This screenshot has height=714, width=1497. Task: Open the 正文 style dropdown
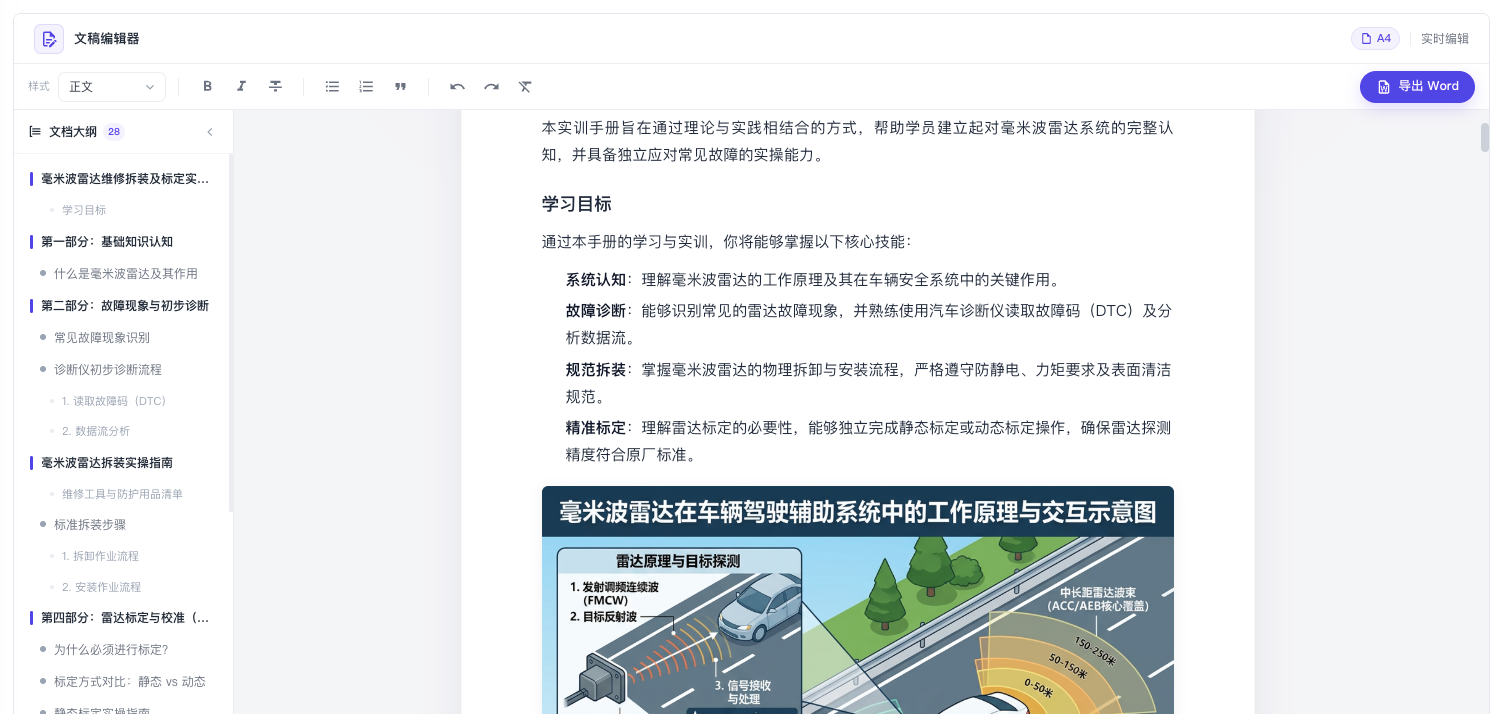pos(112,87)
